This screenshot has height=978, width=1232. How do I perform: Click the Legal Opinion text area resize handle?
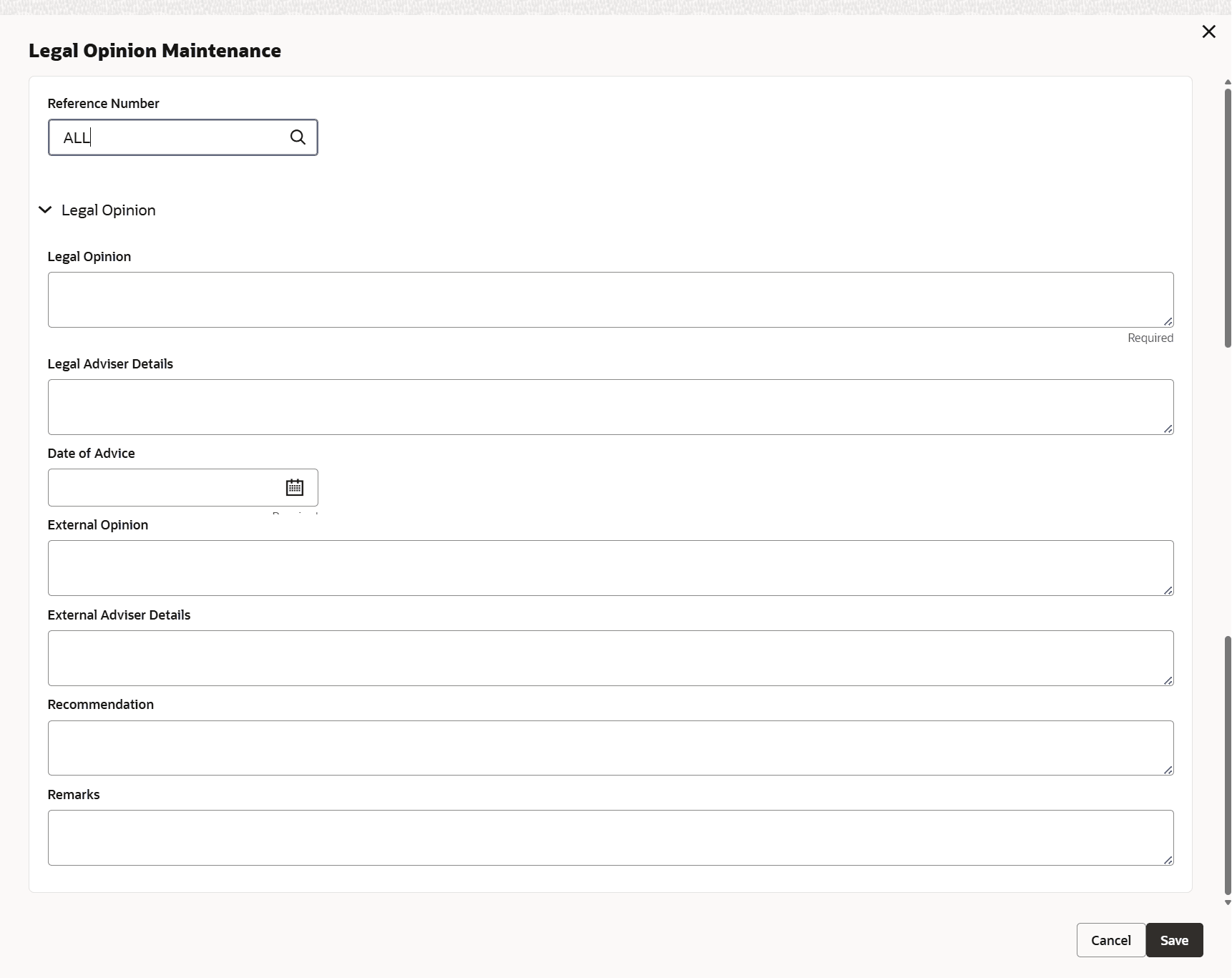[x=1168, y=322]
